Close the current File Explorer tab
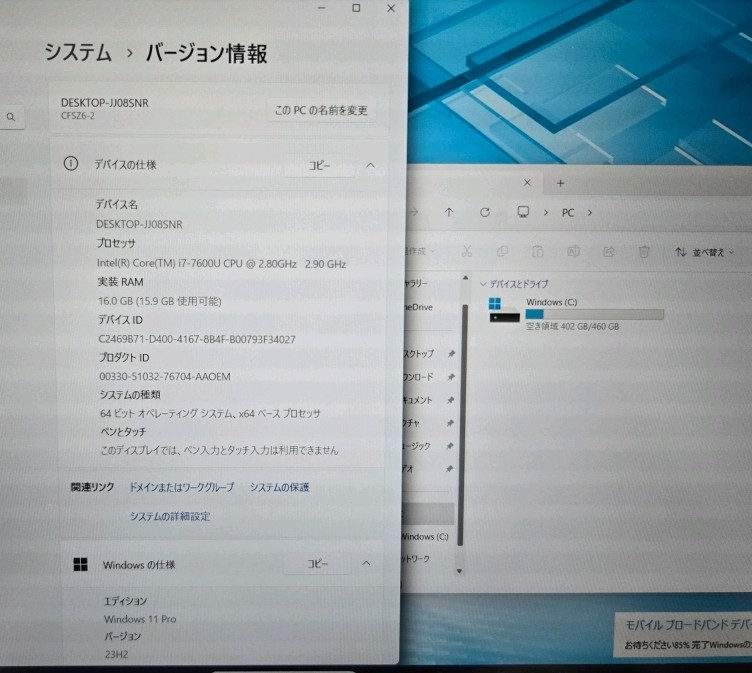This screenshot has height=673, width=752. (527, 183)
